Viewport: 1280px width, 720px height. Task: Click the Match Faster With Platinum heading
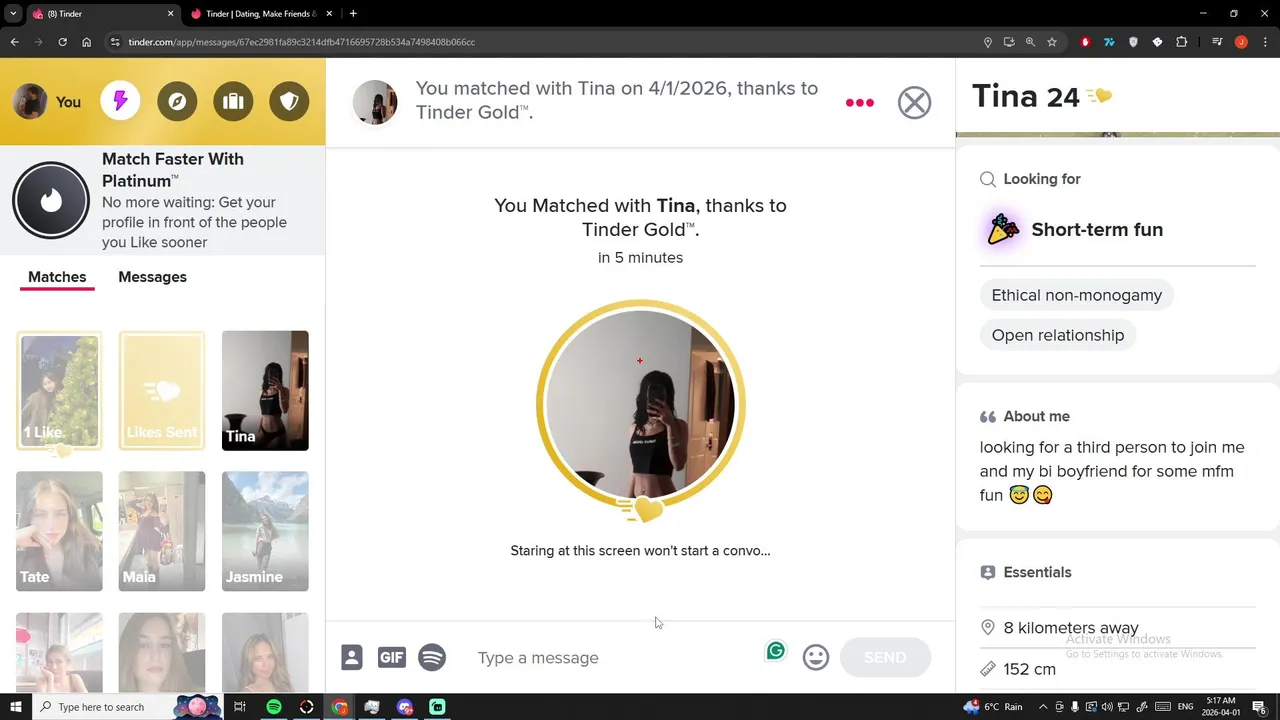tap(173, 170)
